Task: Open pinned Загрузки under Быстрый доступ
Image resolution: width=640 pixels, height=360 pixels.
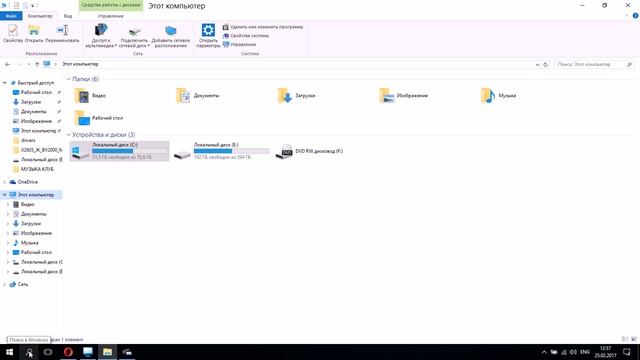Action: point(31,102)
